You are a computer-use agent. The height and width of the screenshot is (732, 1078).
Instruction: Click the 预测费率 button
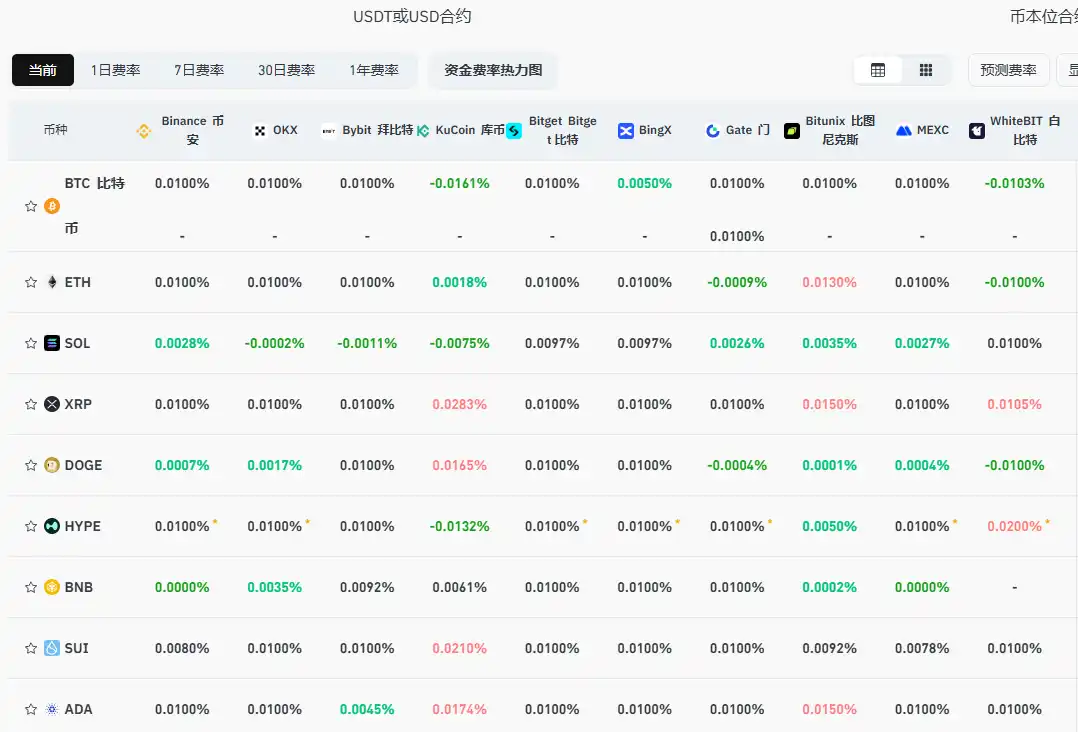click(1009, 70)
